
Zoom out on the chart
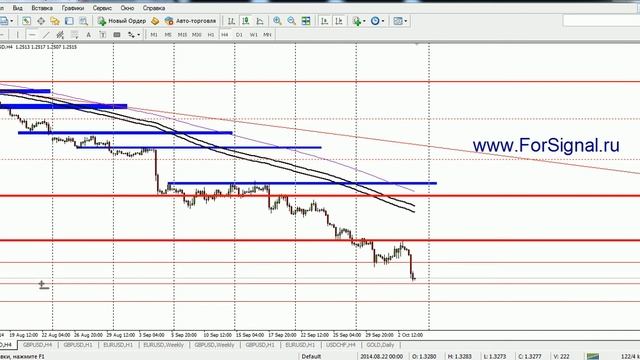point(291,21)
